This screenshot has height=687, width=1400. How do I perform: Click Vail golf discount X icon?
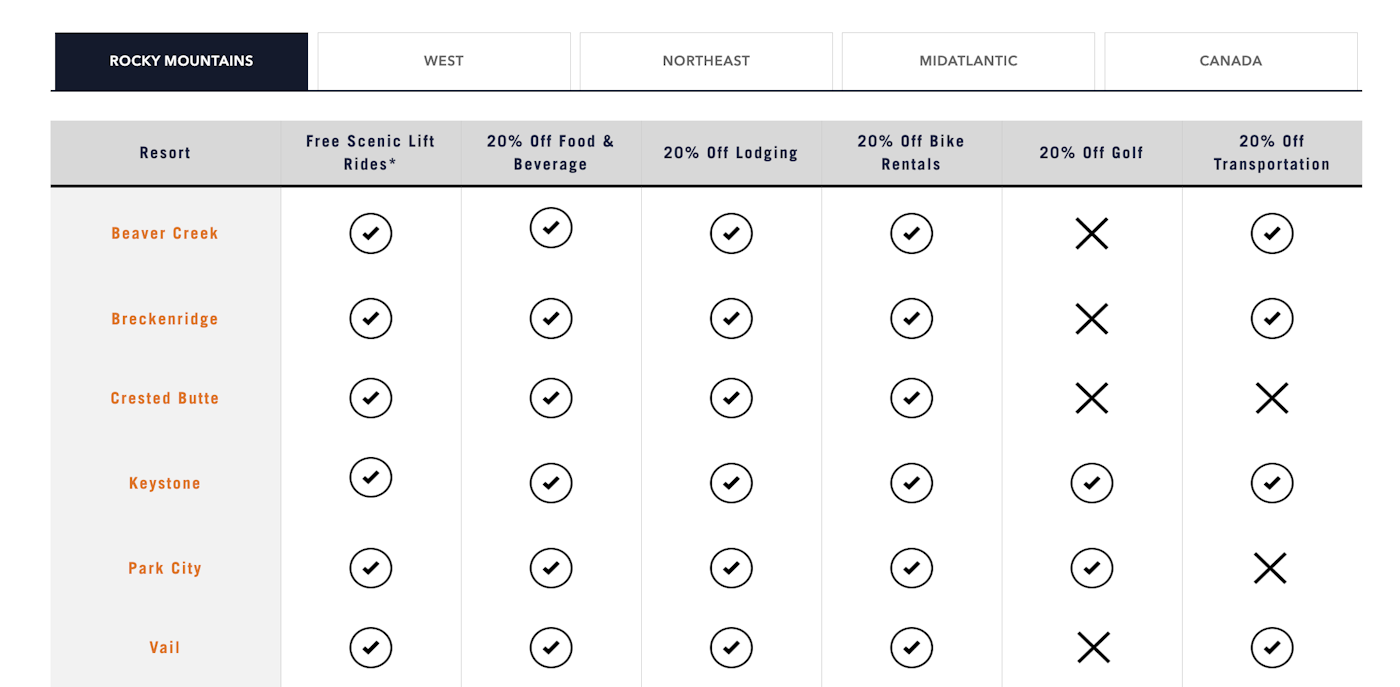click(1093, 648)
